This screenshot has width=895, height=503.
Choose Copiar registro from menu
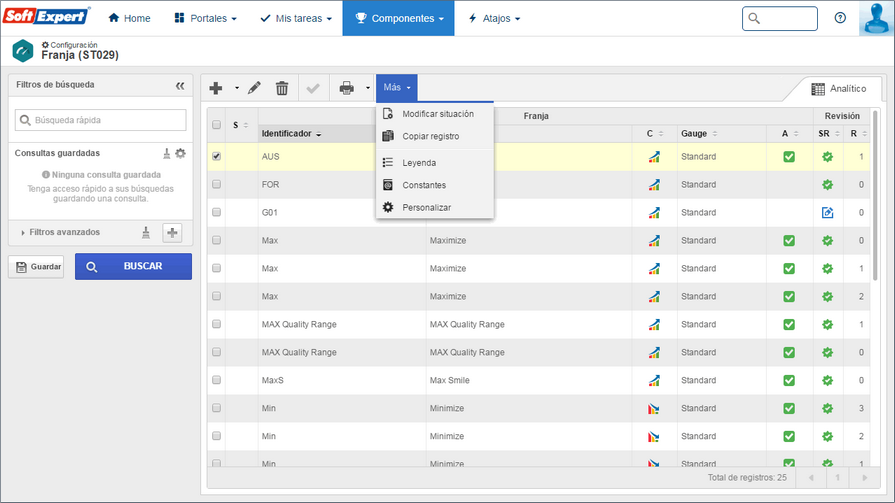tap(434, 136)
